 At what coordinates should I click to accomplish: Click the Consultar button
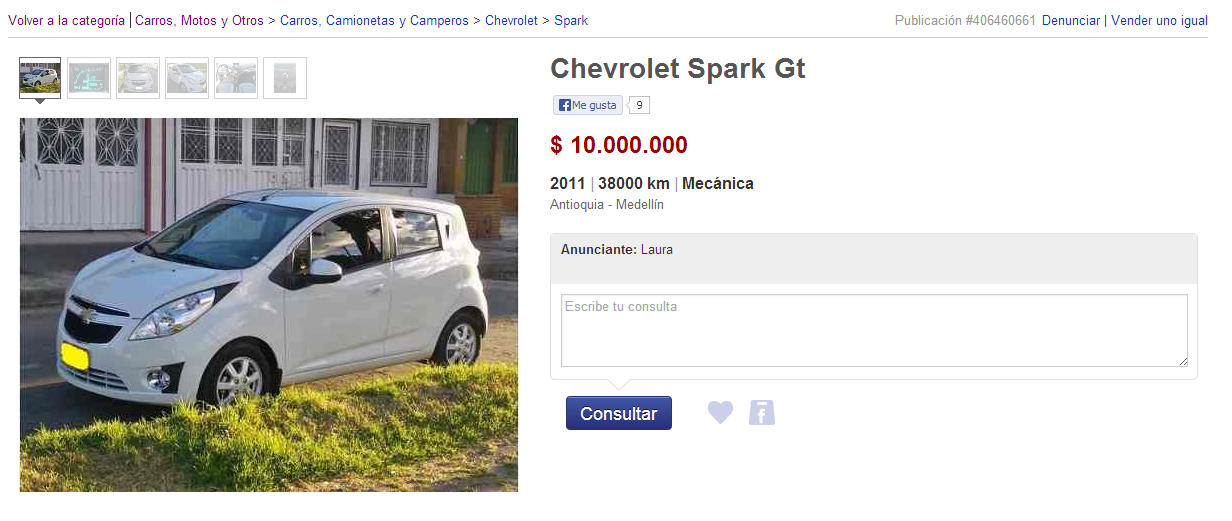(619, 413)
